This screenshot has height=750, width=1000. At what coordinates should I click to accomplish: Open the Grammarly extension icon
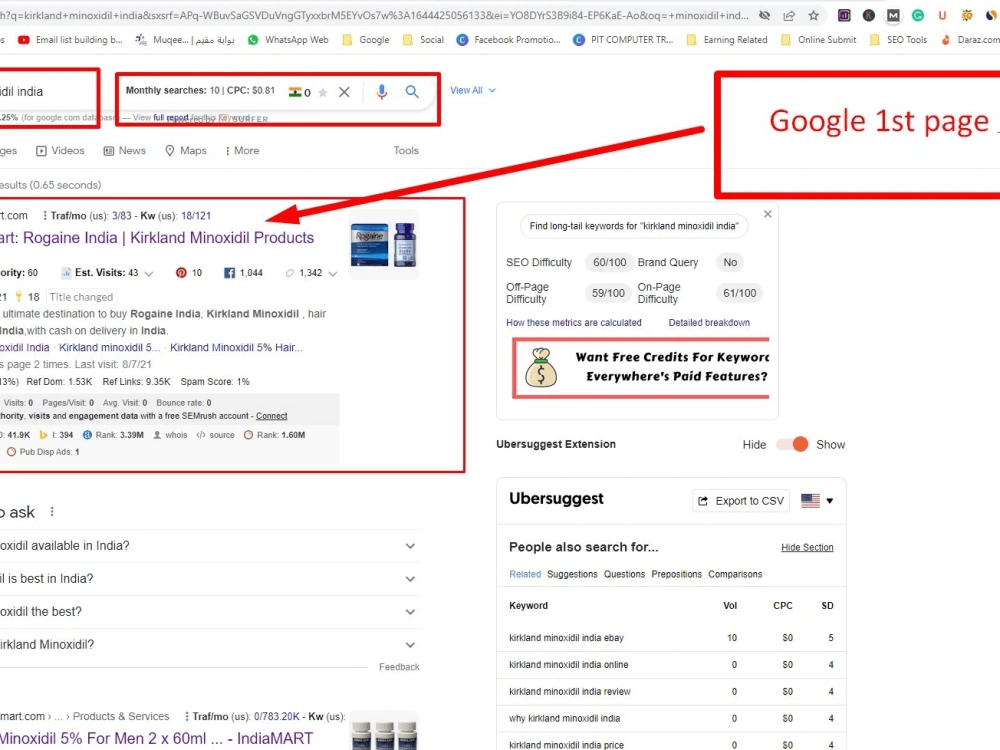tap(918, 15)
